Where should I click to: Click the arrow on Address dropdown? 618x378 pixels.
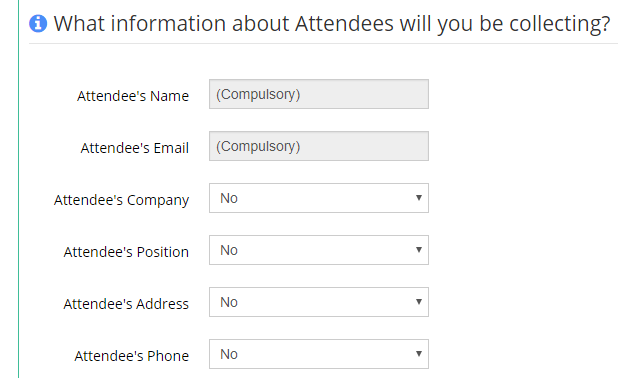click(x=419, y=302)
